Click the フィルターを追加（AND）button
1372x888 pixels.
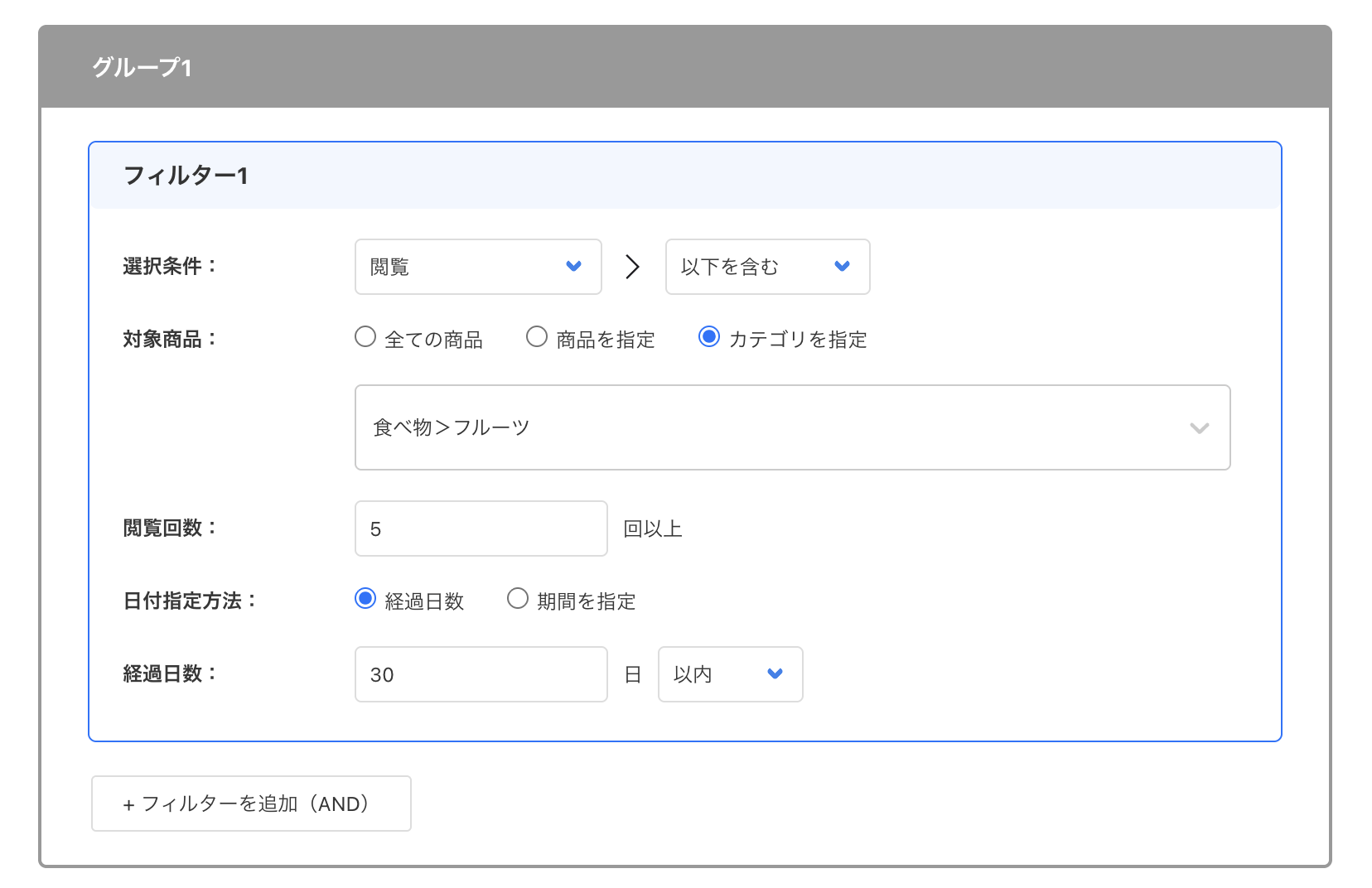click(250, 803)
